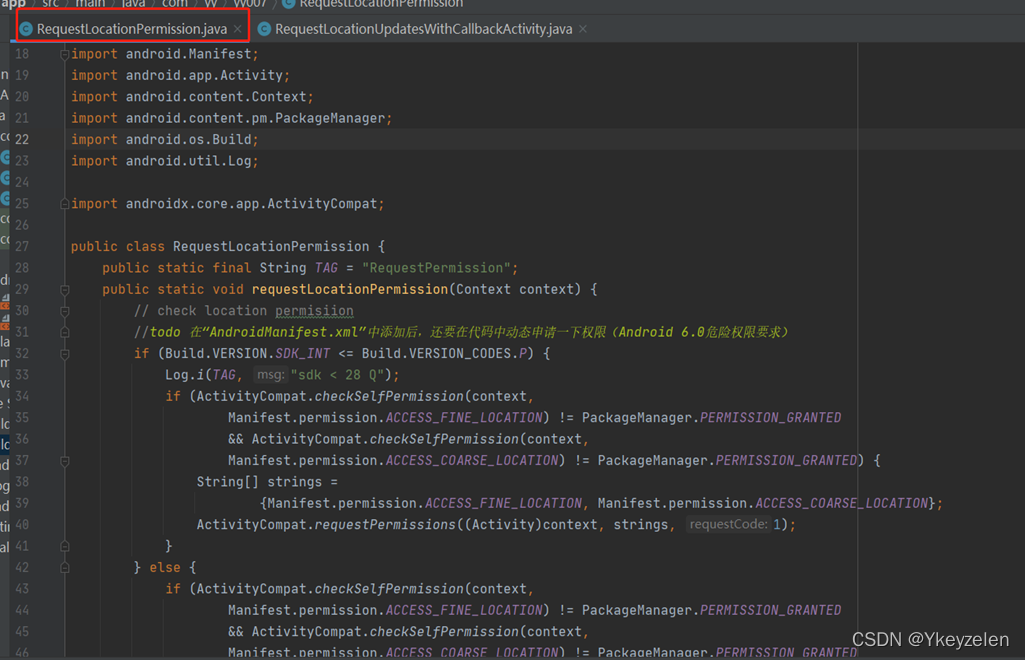This screenshot has height=660, width=1025.
Task: Click 'checkSelfPermission' on line 34
Action: tap(389, 397)
